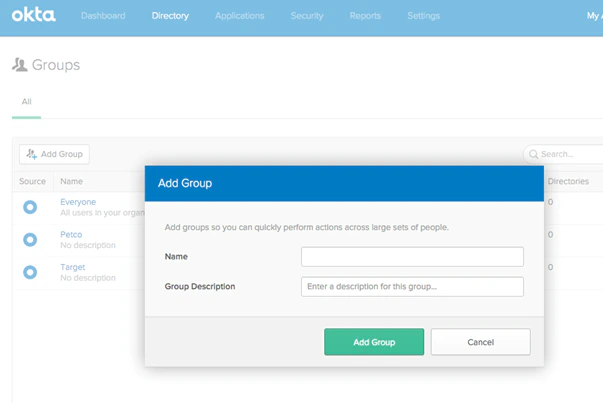Click the Name column header
603x403 pixels.
point(72,181)
